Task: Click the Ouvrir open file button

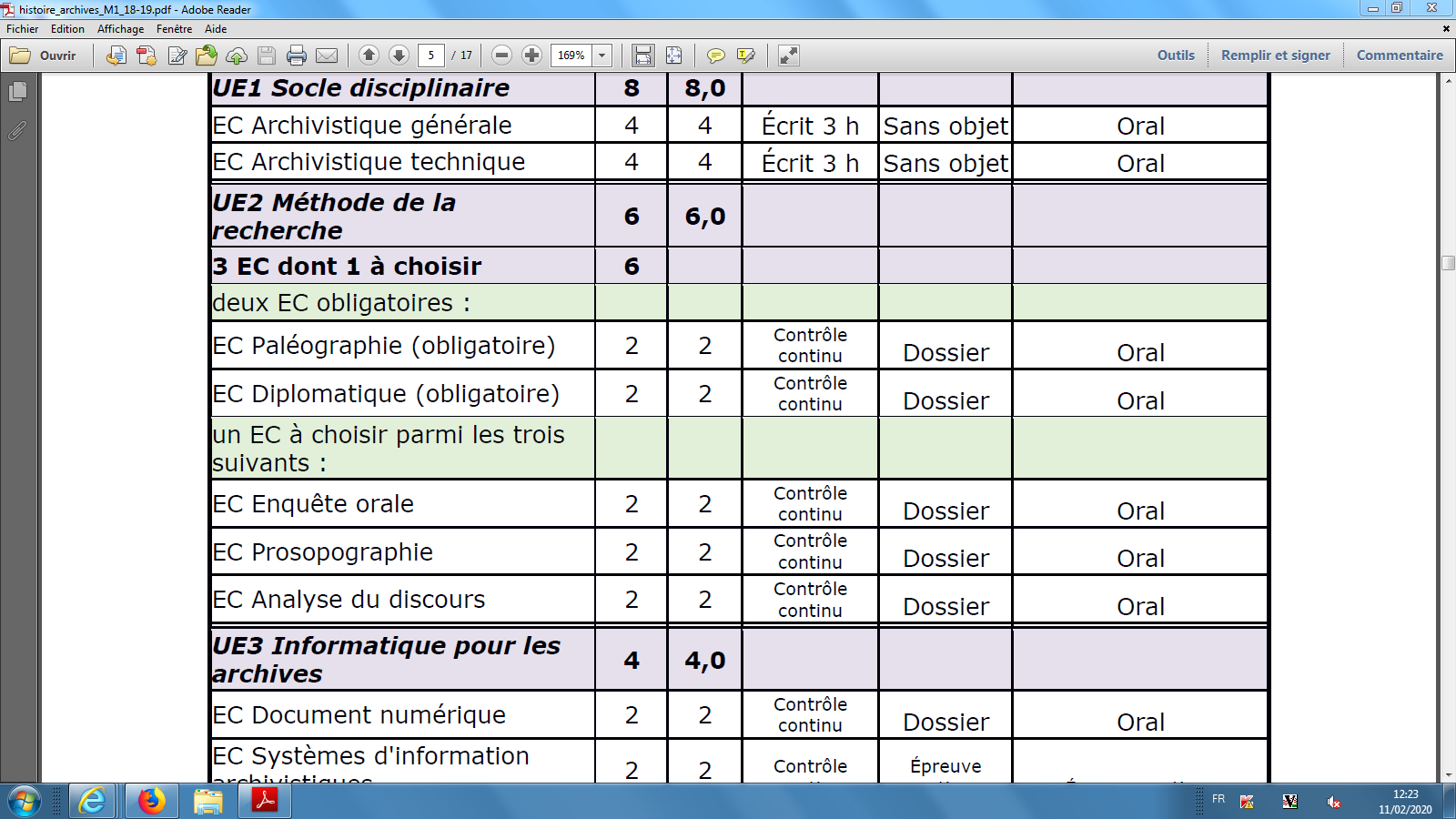Action: pos(43,56)
